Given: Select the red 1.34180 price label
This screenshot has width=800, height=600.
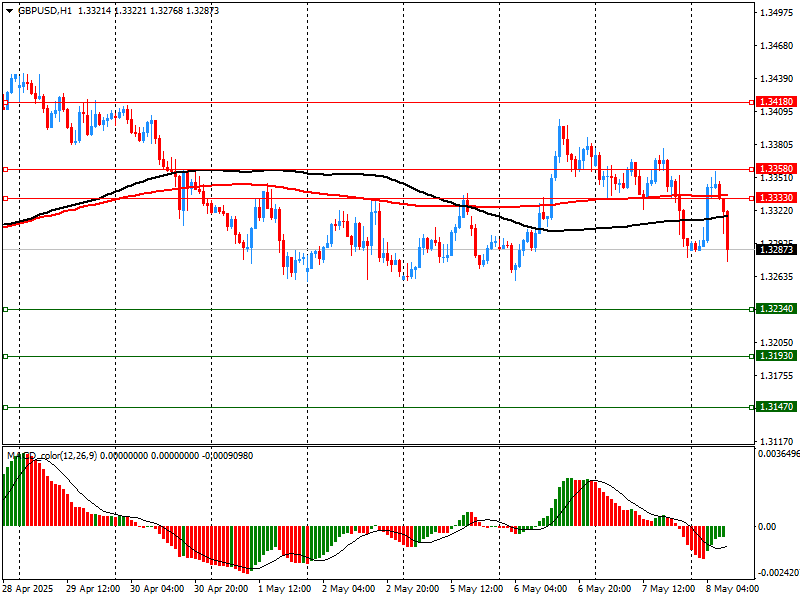Looking at the screenshot, I should click(x=776, y=102).
